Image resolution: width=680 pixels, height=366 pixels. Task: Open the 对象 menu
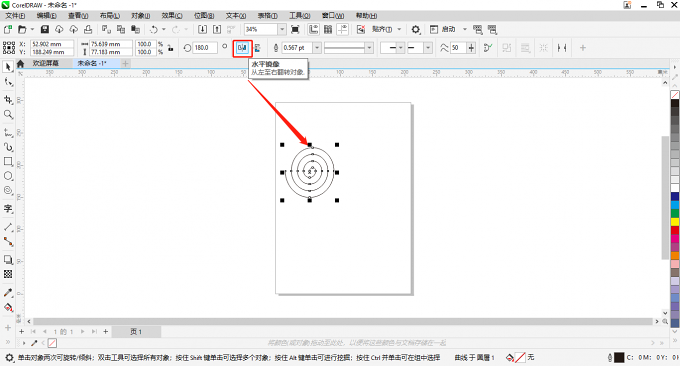141,16
